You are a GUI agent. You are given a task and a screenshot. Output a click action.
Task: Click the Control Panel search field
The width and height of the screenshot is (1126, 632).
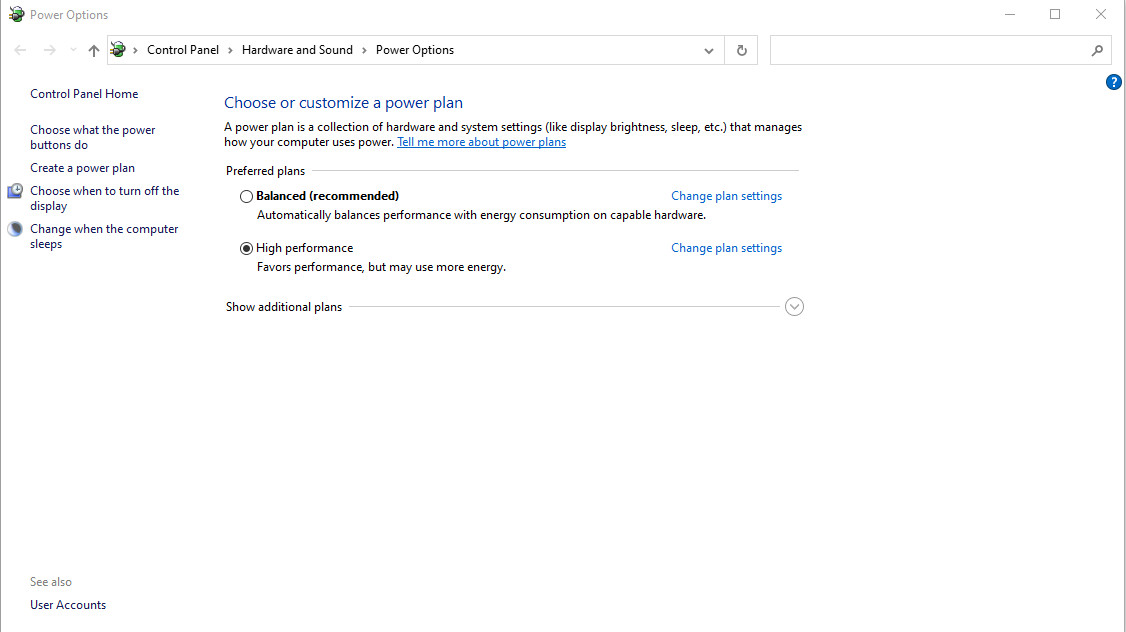[x=930, y=50]
